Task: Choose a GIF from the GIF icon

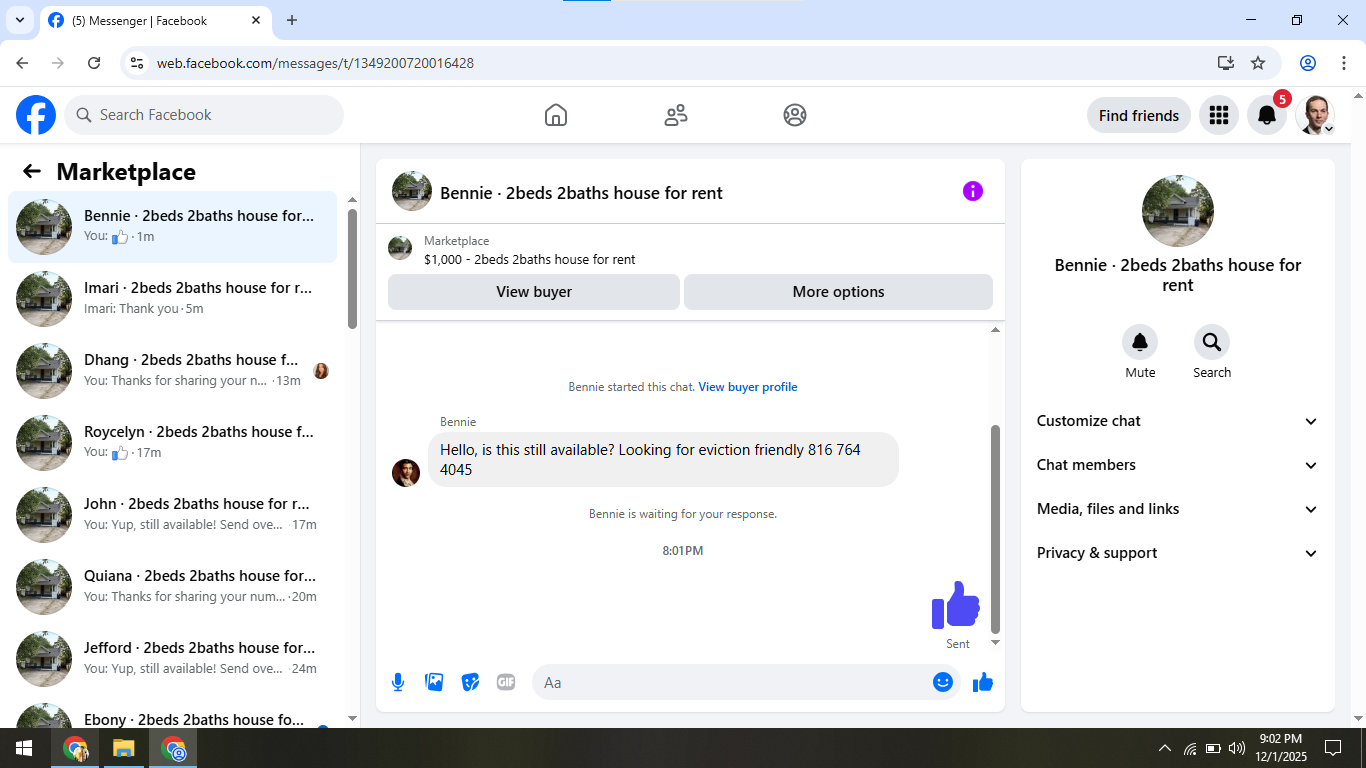Action: click(506, 682)
